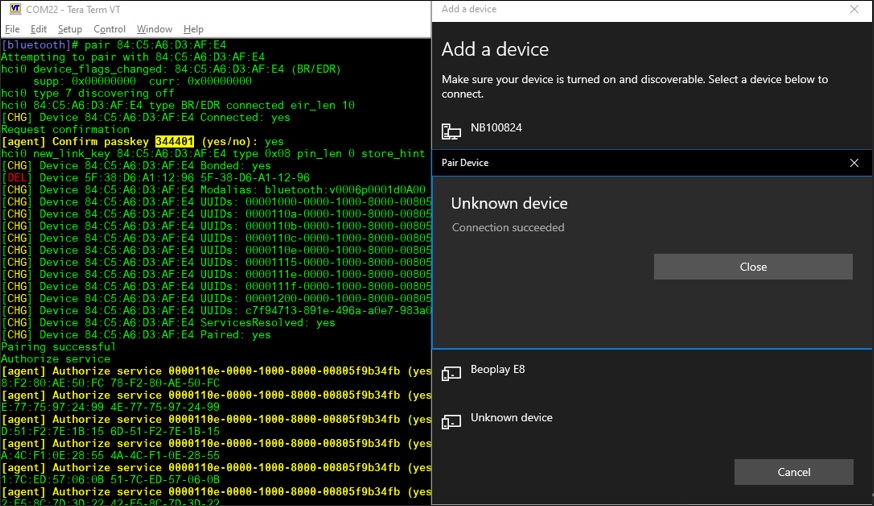Open the Edit menu
Screen dimensions: 874x506
(39, 29)
